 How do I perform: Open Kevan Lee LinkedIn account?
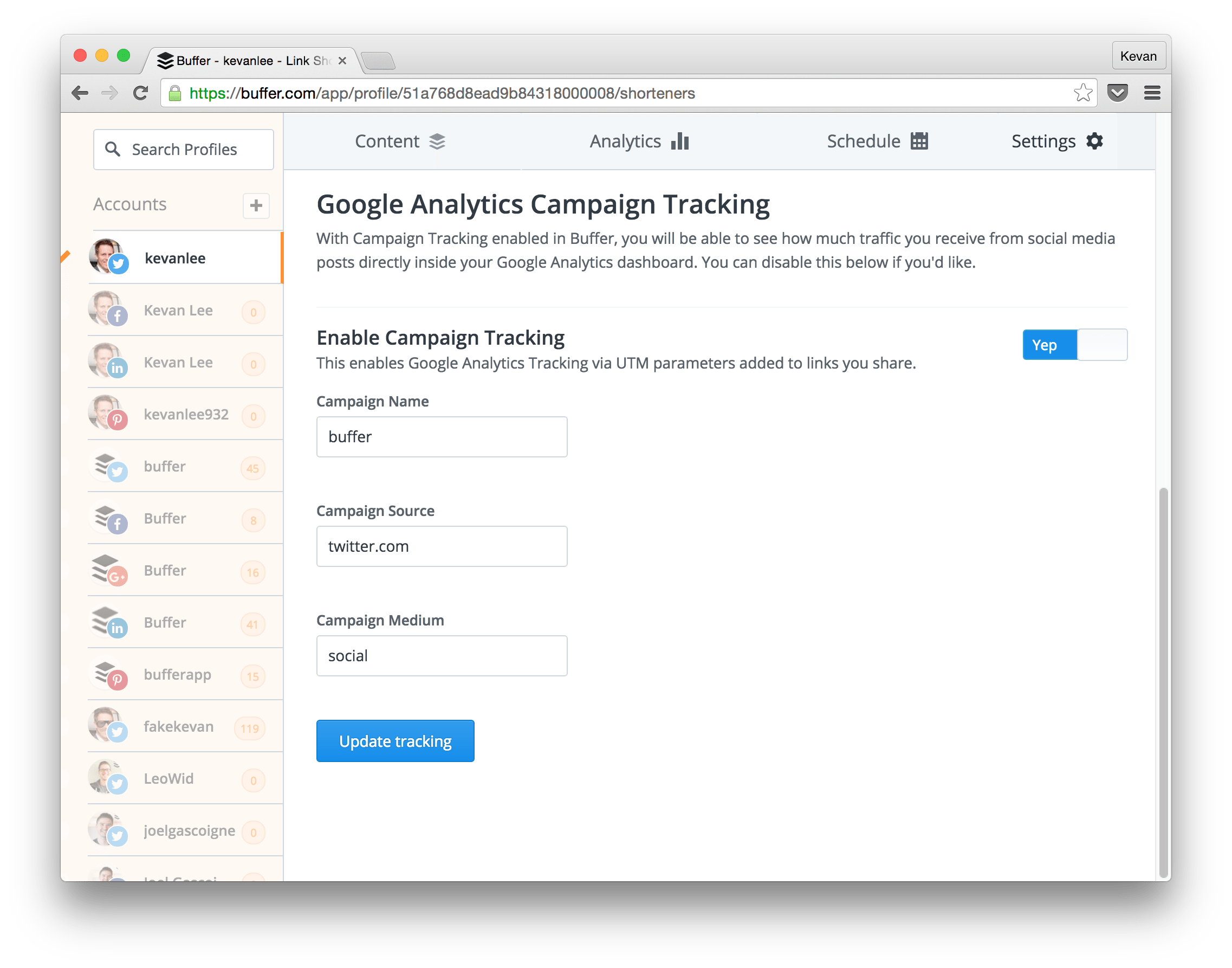tap(185, 363)
